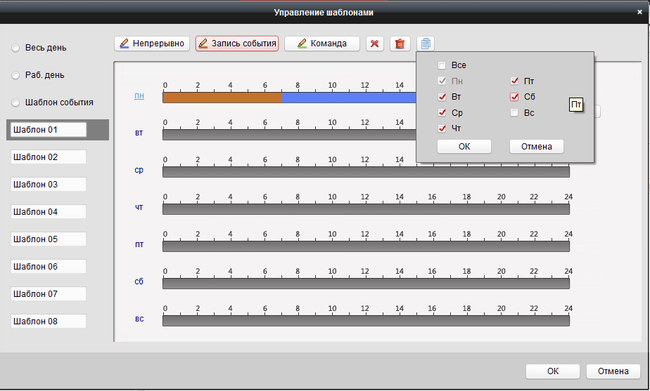Select the Шаблон 05 template
This screenshot has width=650, height=391.
pyautogui.click(x=49, y=239)
